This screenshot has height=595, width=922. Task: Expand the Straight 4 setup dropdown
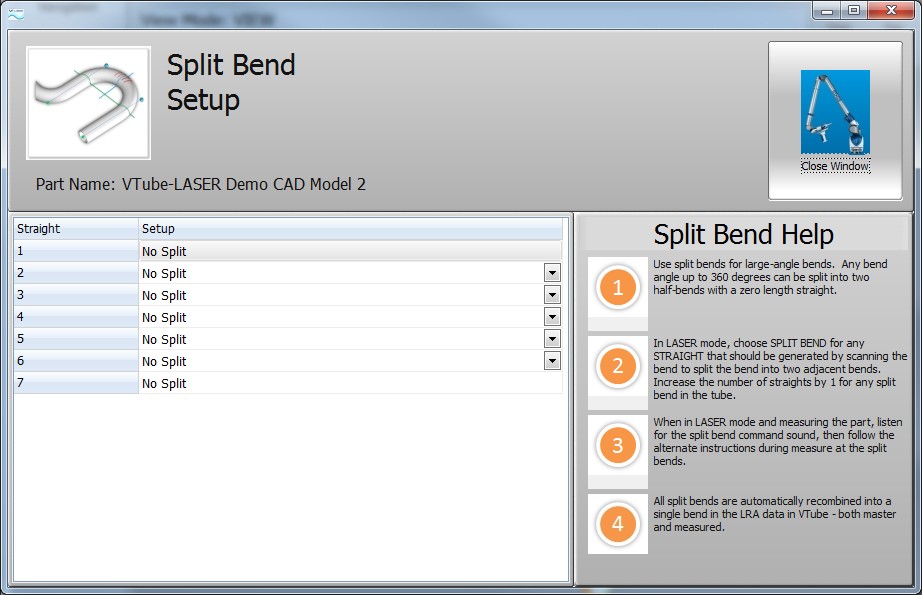[551, 317]
